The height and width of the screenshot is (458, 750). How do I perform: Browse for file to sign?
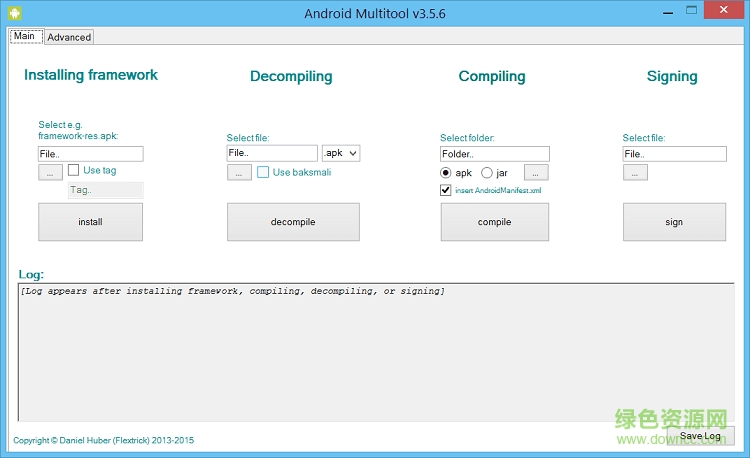[x=635, y=173]
